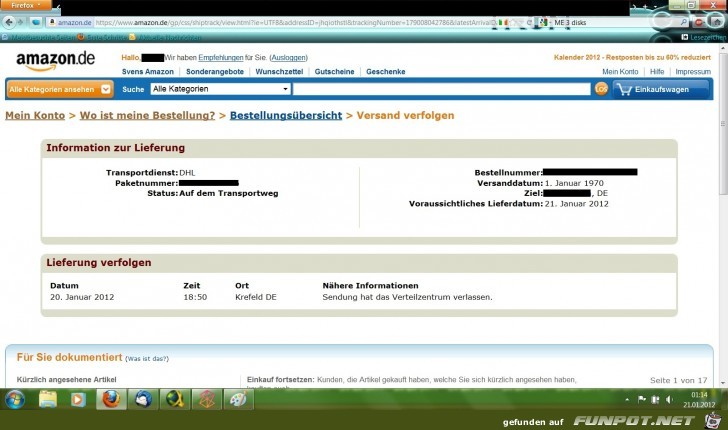Click the volume speaker tray icon
The image size is (728, 430).
(x=669, y=399)
